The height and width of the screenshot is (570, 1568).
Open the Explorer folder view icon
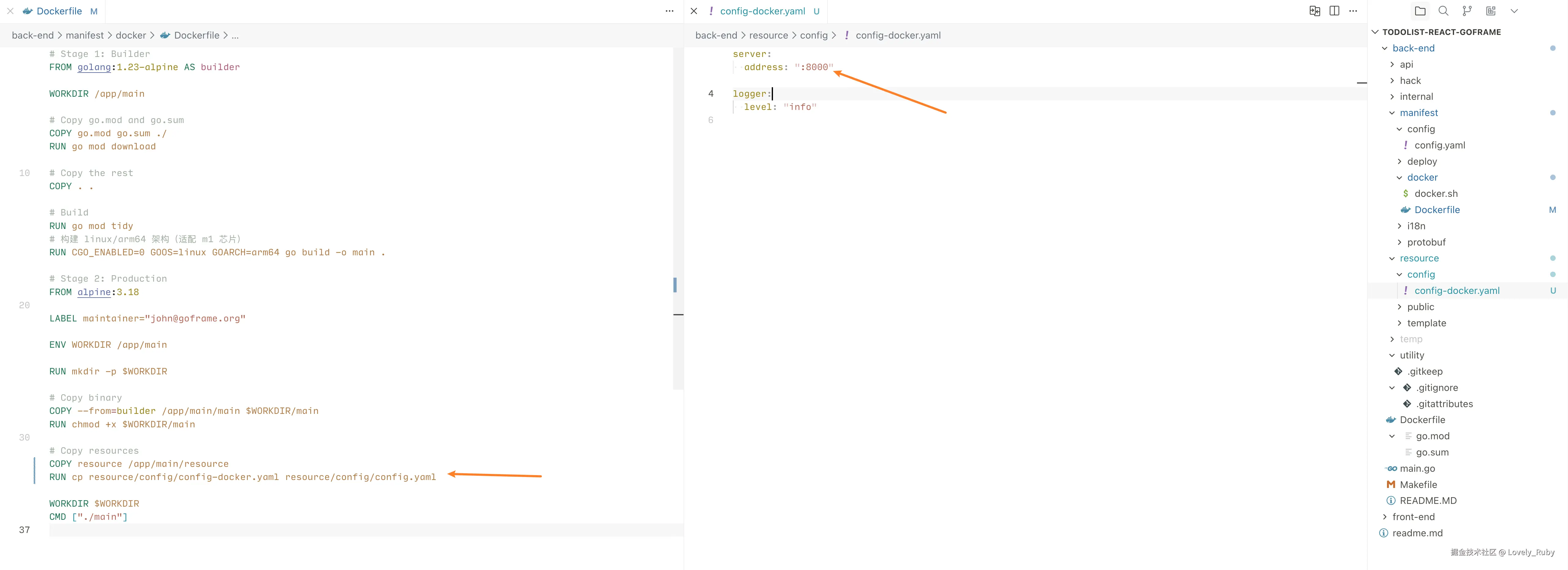pos(1420,11)
